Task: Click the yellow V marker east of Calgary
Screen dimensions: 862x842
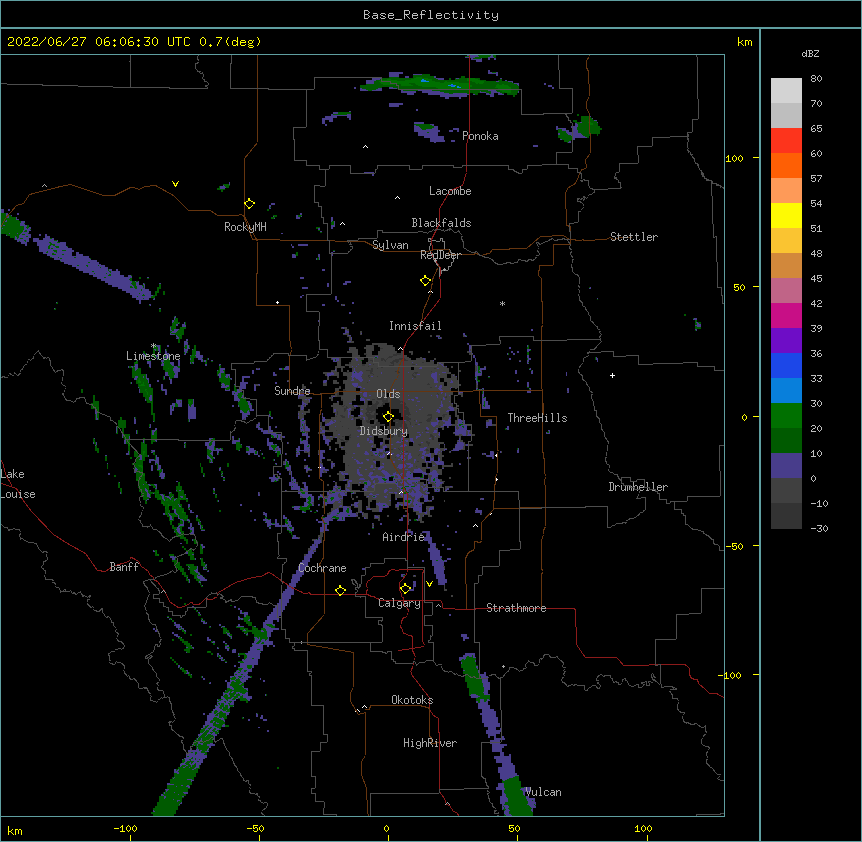Action: coord(429,584)
